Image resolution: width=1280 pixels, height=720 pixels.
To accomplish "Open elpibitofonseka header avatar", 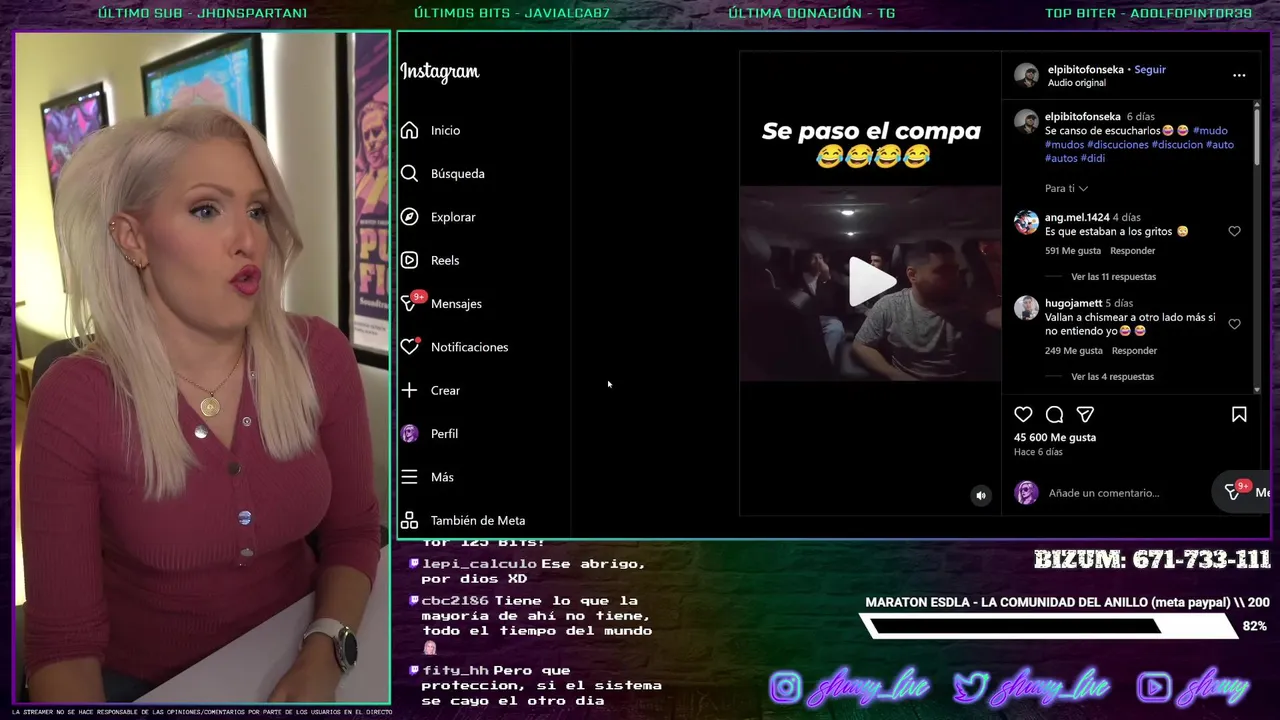I will pyautogui.click(x=1026, y=75).
